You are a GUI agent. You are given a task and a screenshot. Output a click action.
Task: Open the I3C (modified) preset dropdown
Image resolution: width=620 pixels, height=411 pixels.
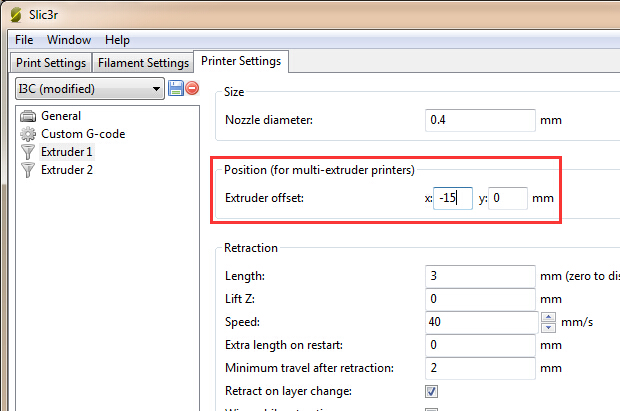(x=90, y=89)
